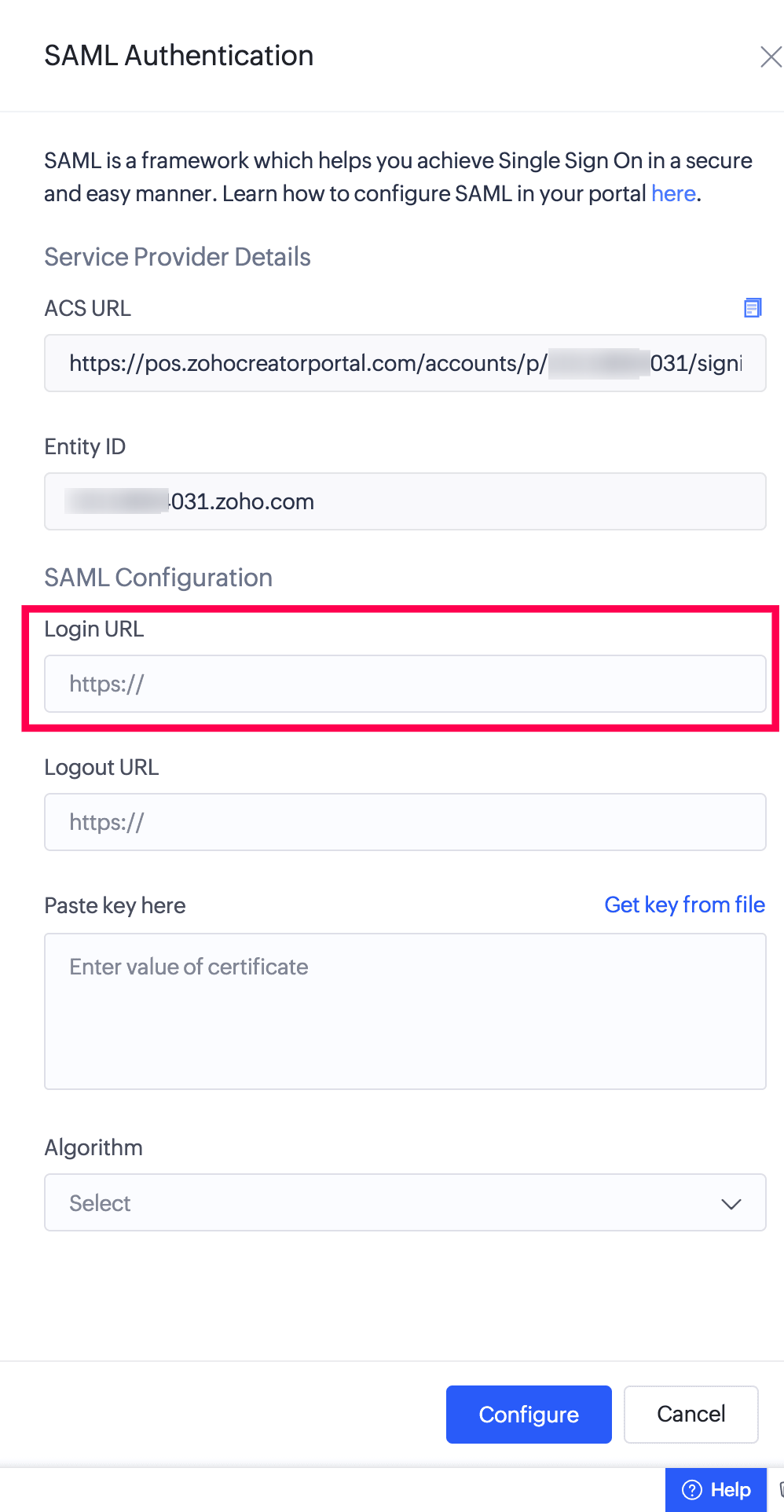784x1512 pixels.
Task: Click the question mark icon in Help
Action: (x=692, y=1489)
